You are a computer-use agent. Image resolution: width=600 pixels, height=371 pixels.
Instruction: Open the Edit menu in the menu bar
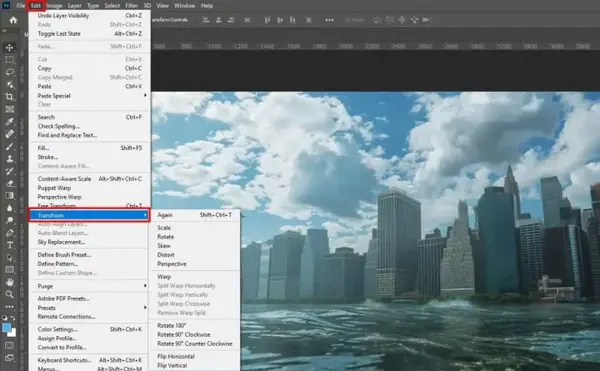(x=36, y=6)
